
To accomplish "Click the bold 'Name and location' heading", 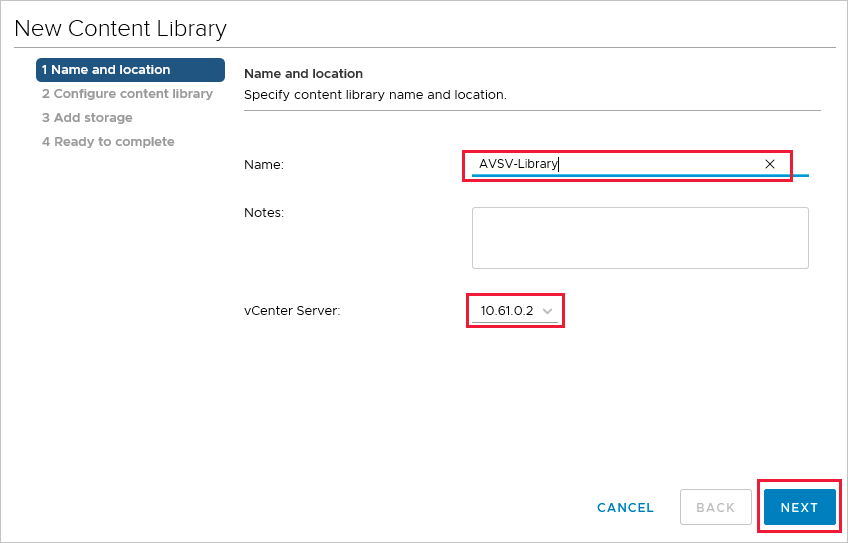I will coord(303,74).
